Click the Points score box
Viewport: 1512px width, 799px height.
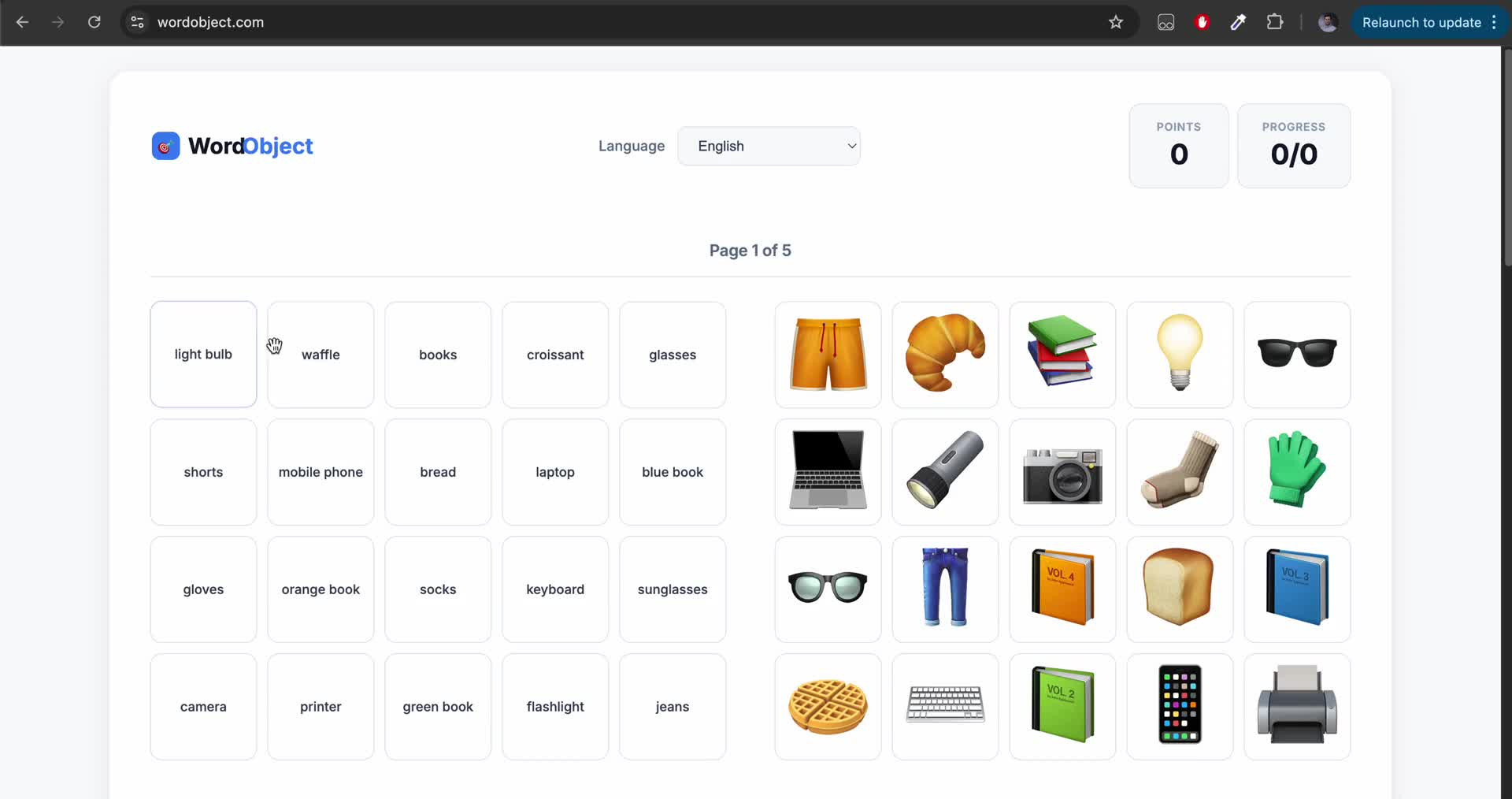tap(1179, 146)
